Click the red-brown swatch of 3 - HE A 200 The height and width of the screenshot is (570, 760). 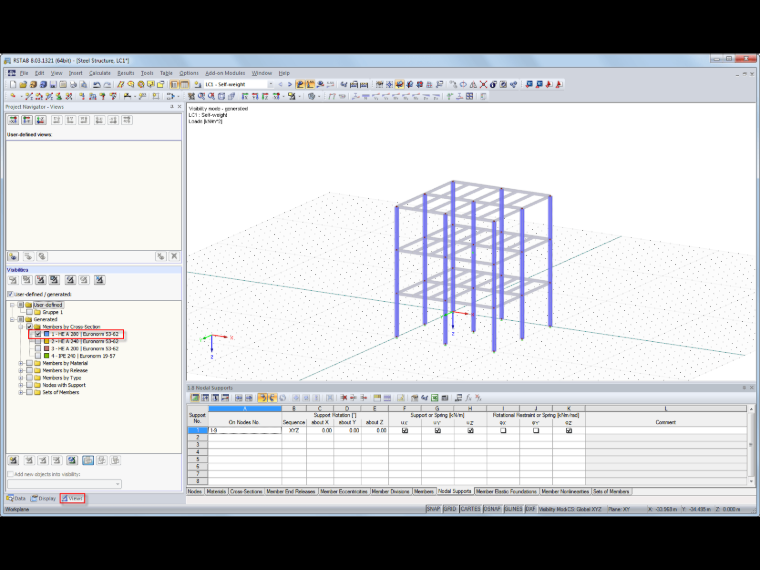pyautogui.click(x=47, y=348)
